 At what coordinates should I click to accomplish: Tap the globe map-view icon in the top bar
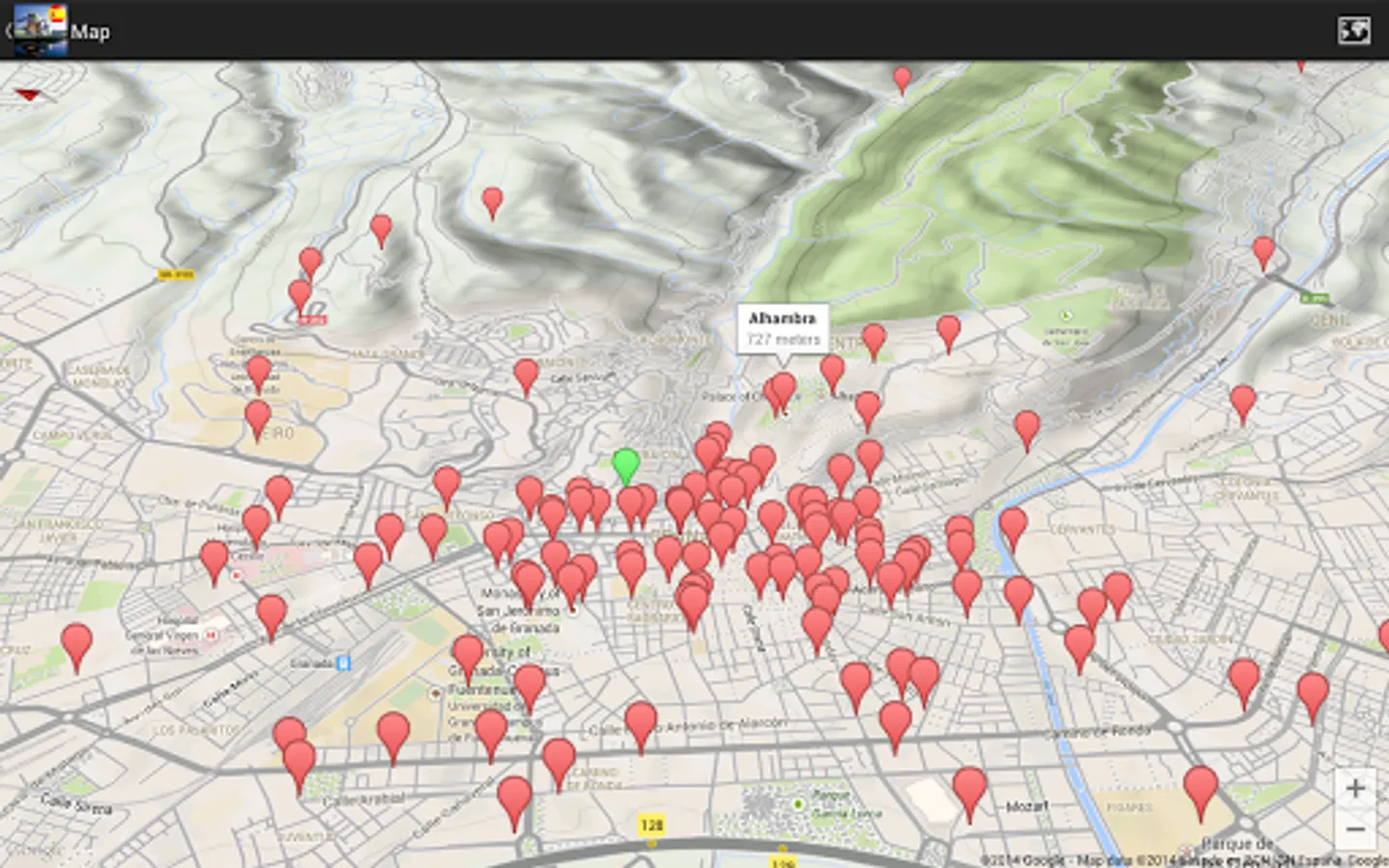click(1352, 30)
